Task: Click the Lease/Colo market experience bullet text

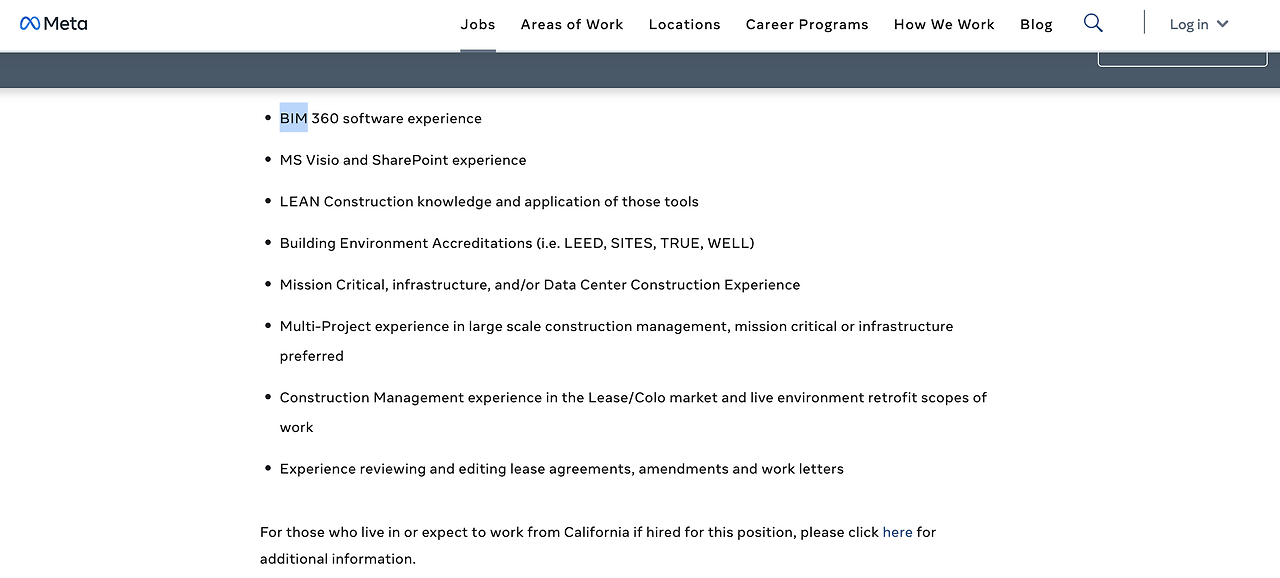Action: coord(633,397)
